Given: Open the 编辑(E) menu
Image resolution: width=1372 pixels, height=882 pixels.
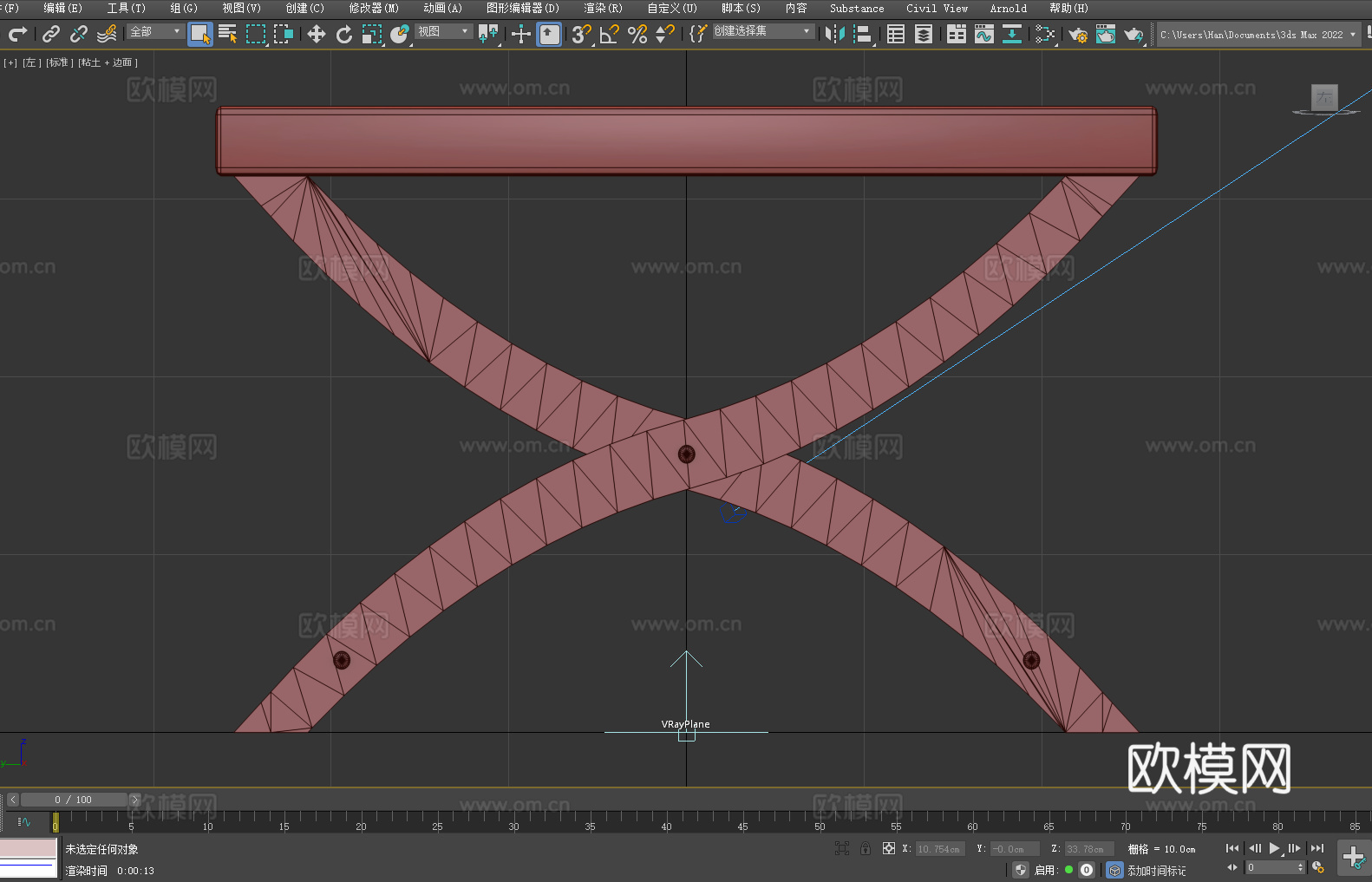Looking at the screenshot, I should point(62,8).
